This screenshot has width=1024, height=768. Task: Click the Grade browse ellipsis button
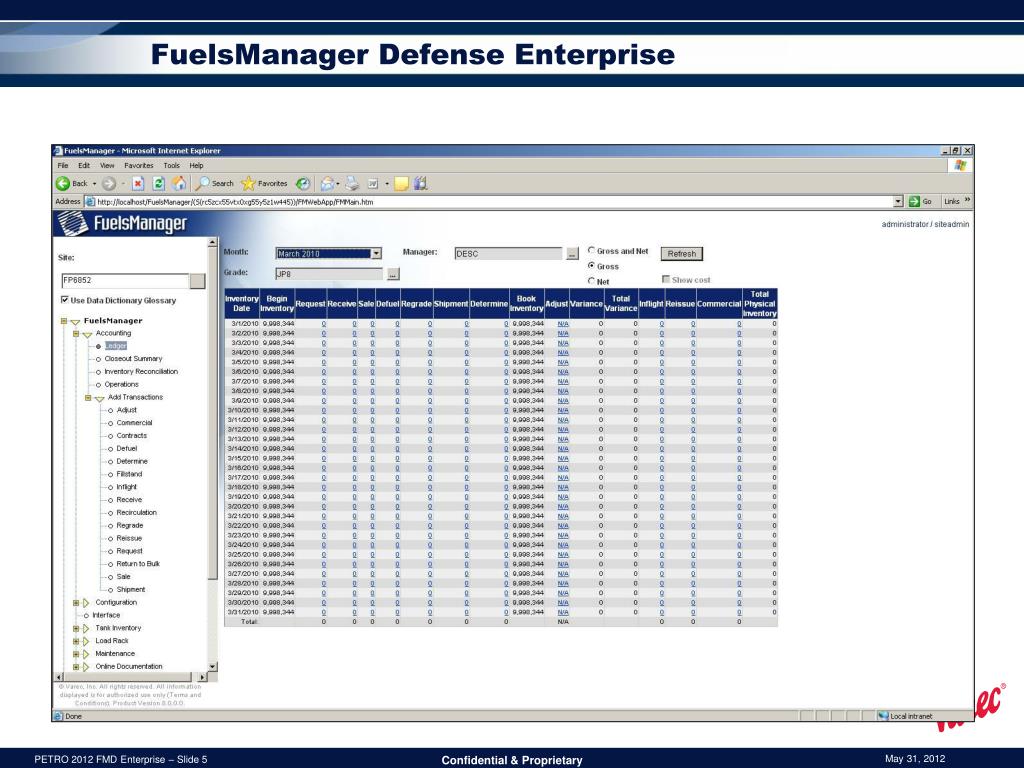click(x=392, y=274)
